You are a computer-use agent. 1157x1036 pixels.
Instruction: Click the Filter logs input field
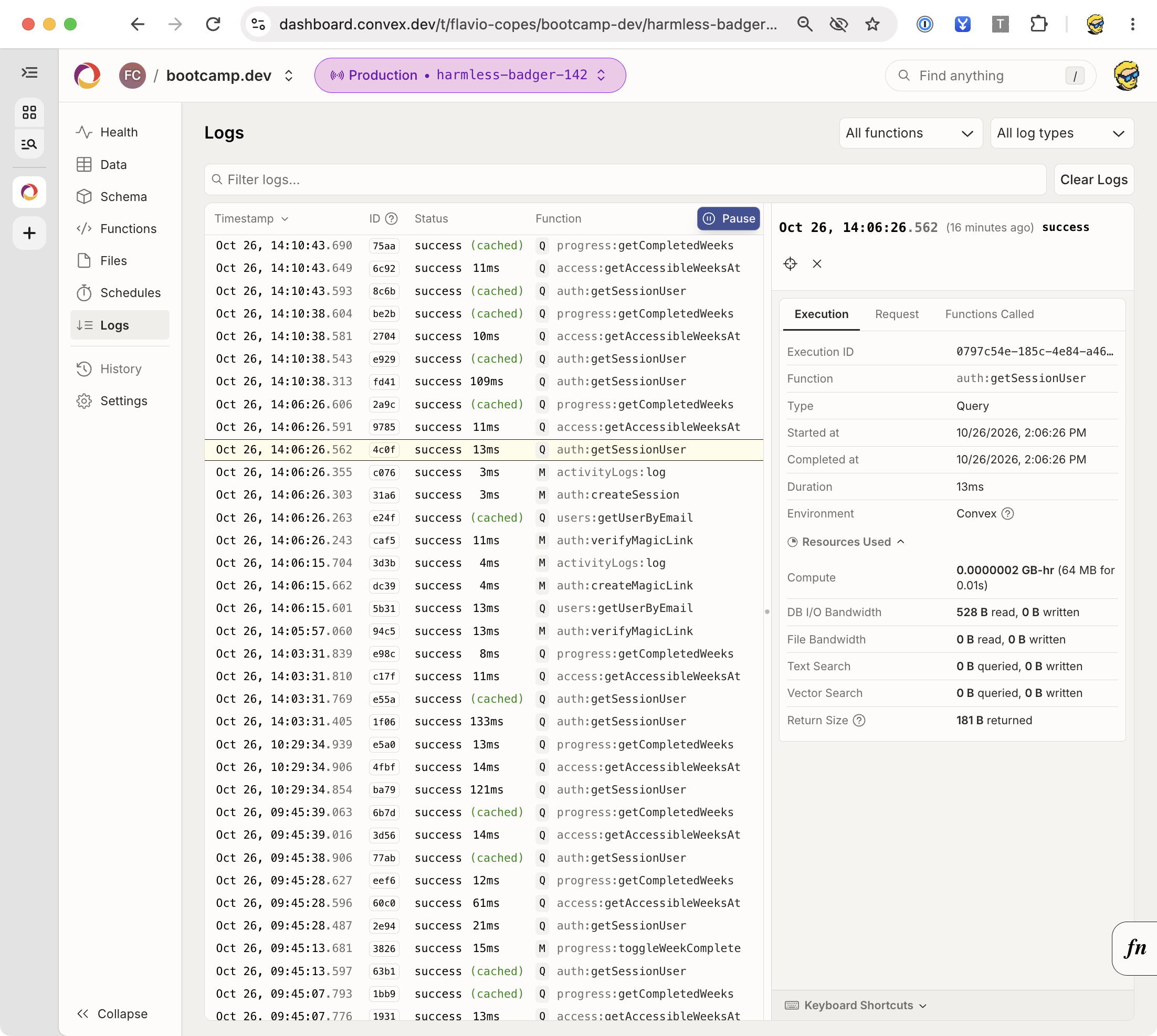(x=625, y=180)
